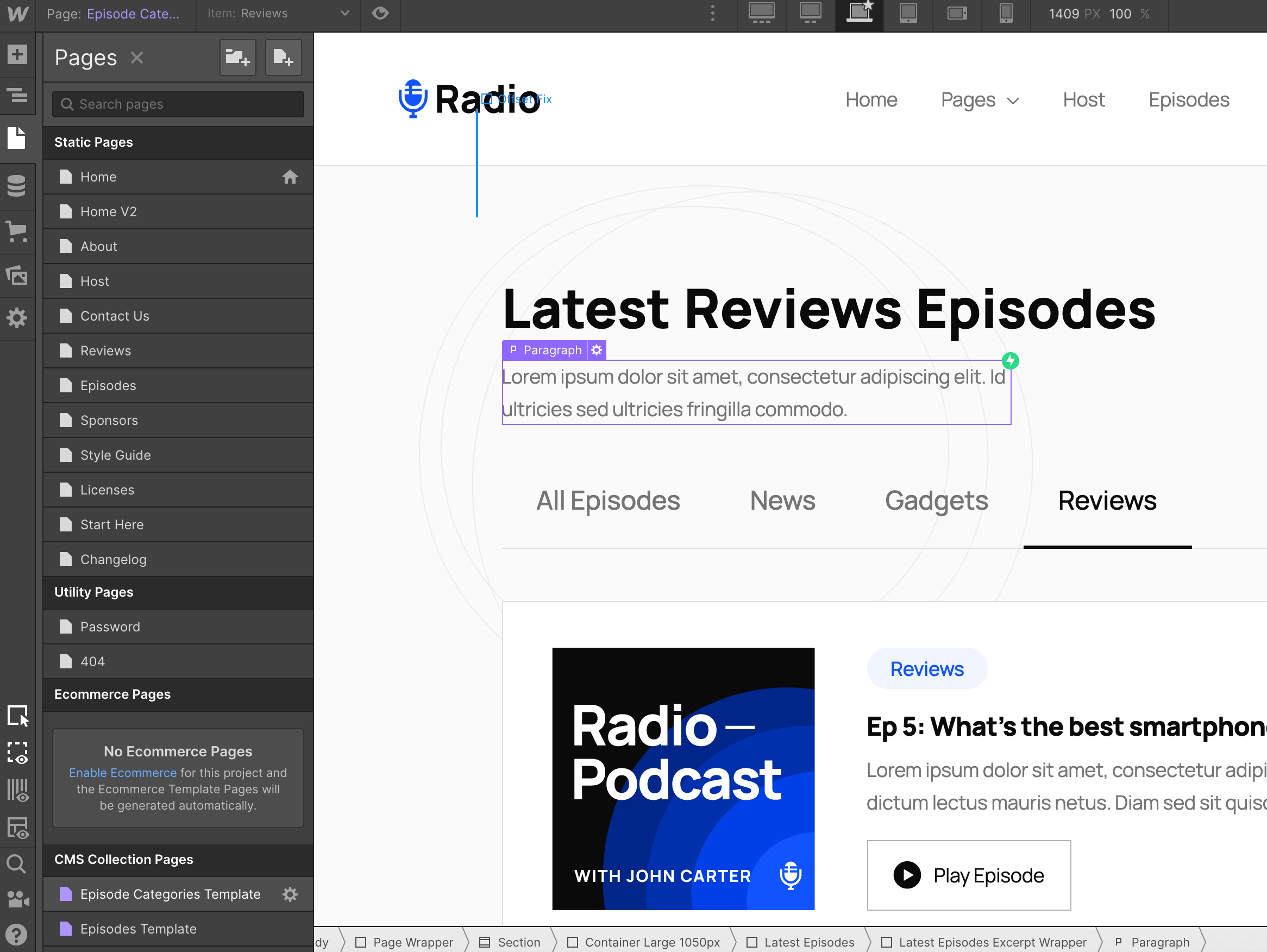This screenshot has width=1267, height=952.
Task: Expand the Pages nav dropdown
Action: point(980,100)
